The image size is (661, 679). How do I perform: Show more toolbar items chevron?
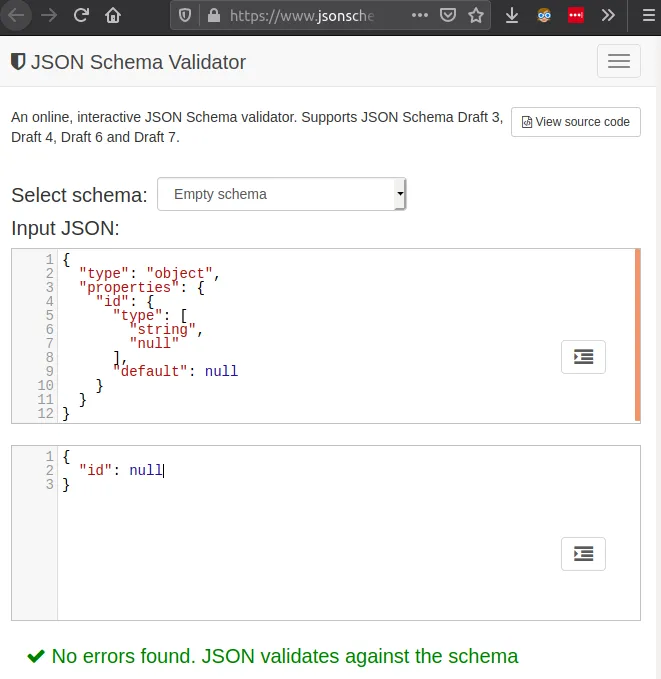pyautogui.click(x=608, y=16)
